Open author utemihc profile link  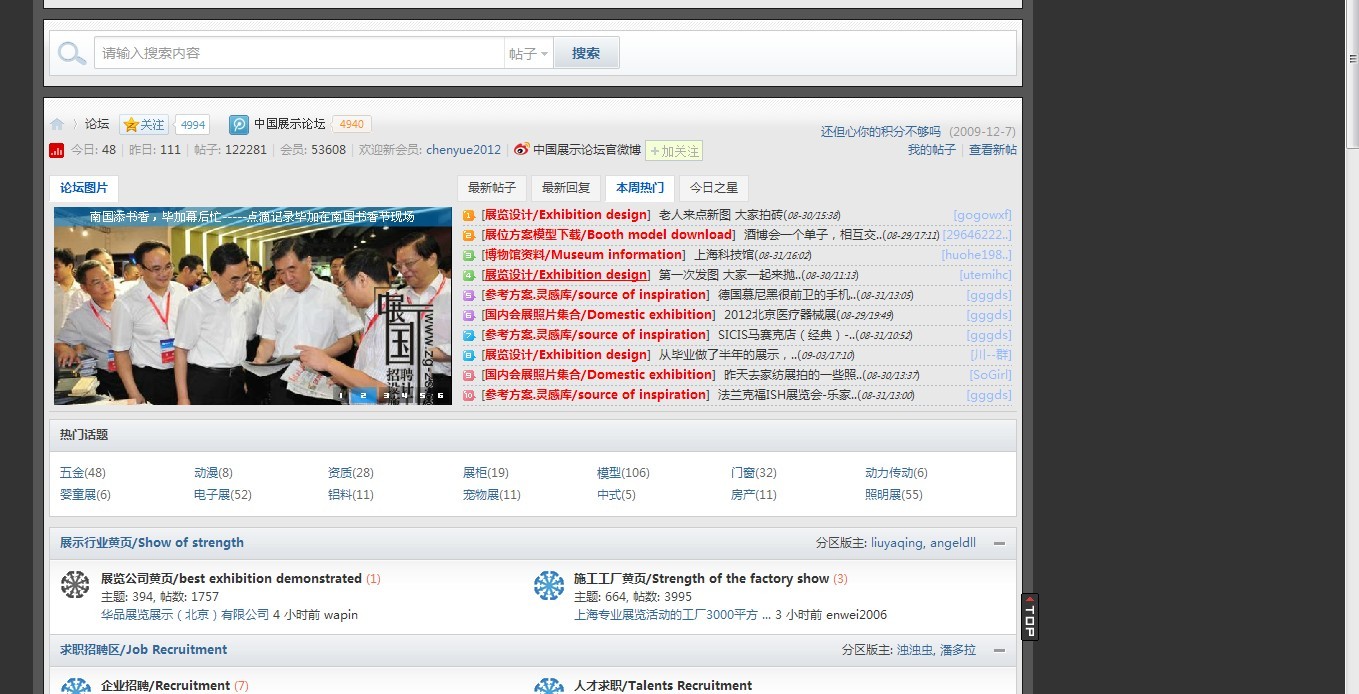point(985,275)
